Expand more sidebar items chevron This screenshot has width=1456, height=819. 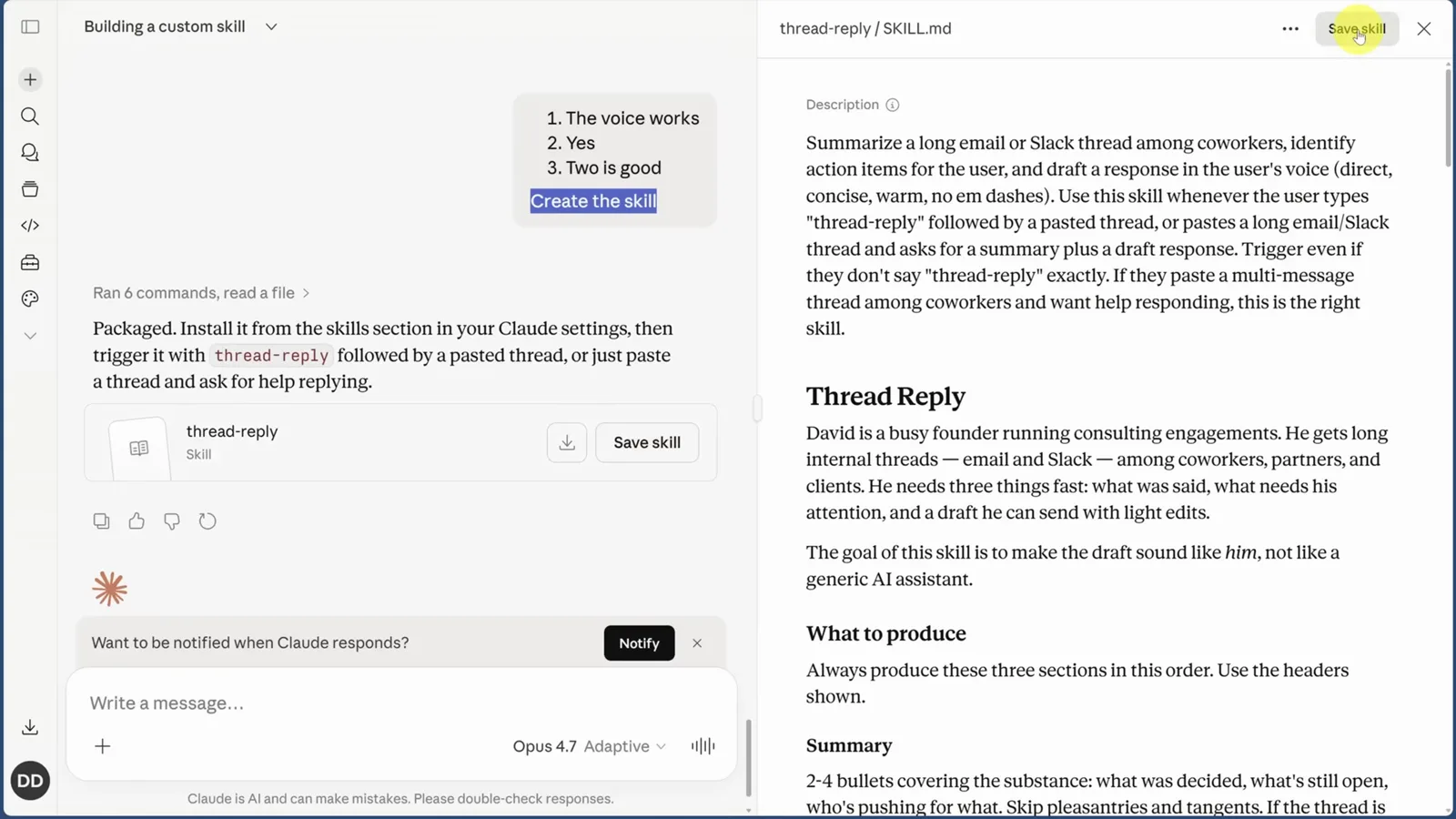point(30,336)
